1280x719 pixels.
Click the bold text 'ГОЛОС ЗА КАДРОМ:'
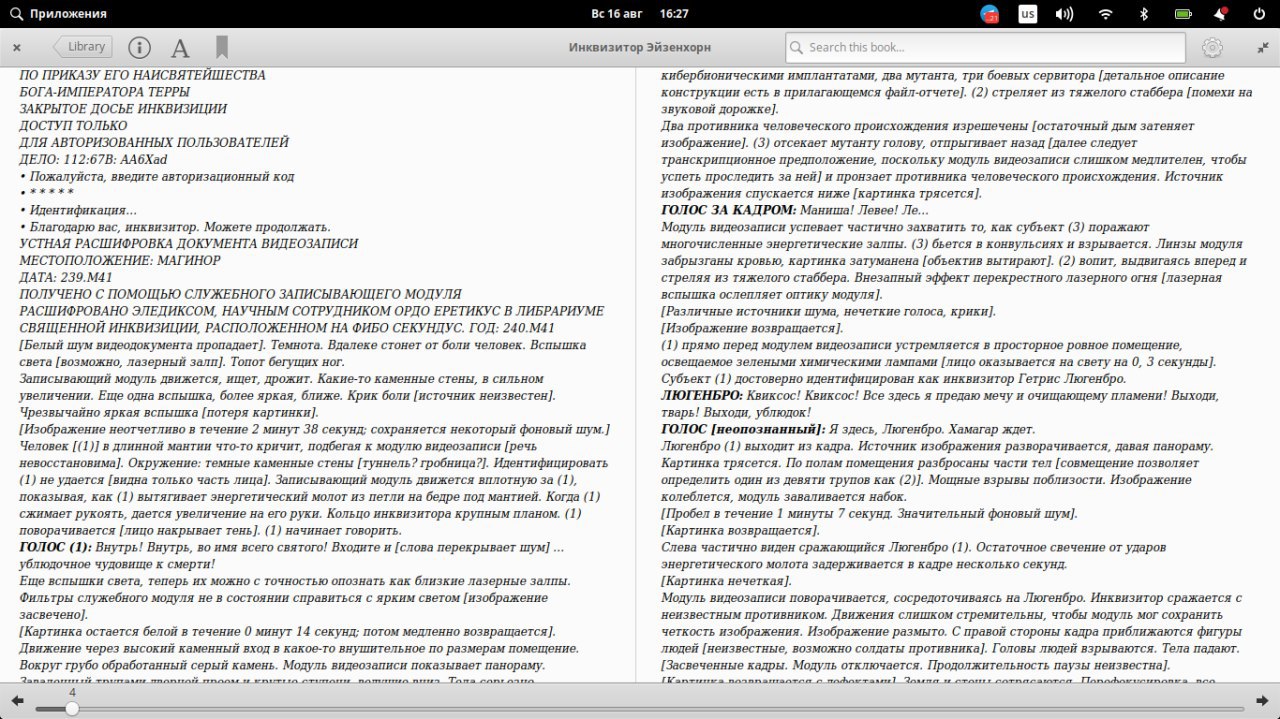pos(729,210)
